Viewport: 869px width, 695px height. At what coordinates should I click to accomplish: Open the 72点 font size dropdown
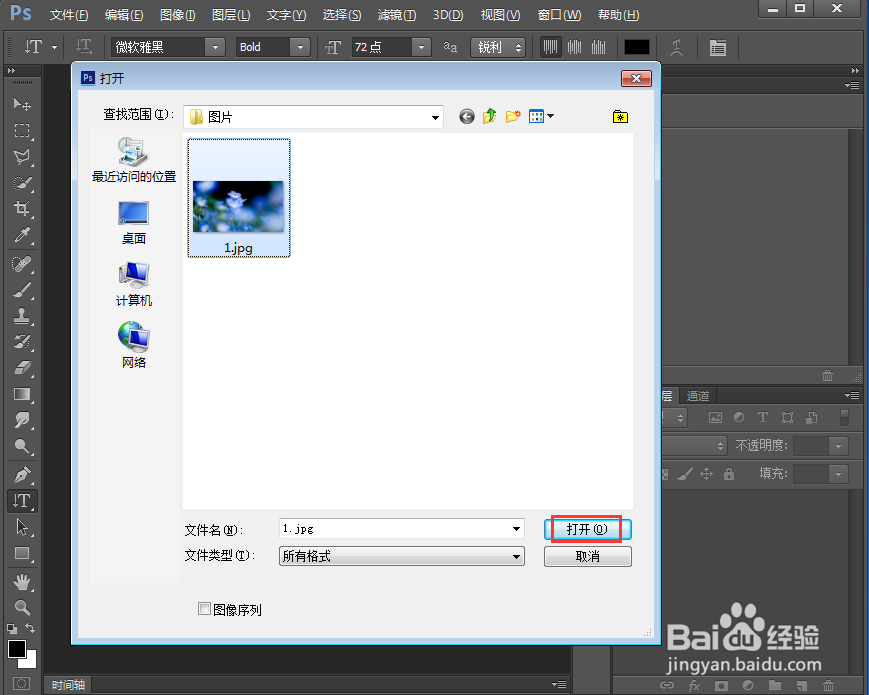coord(421,48)
